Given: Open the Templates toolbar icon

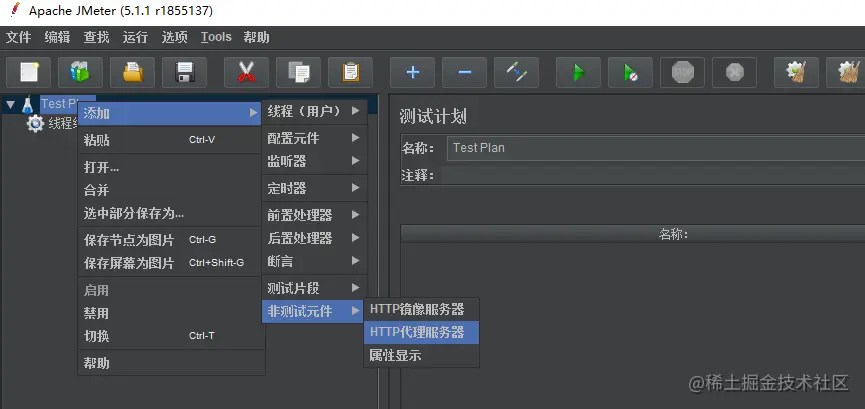Looking at the screenshot, I should tap(80, 72).
